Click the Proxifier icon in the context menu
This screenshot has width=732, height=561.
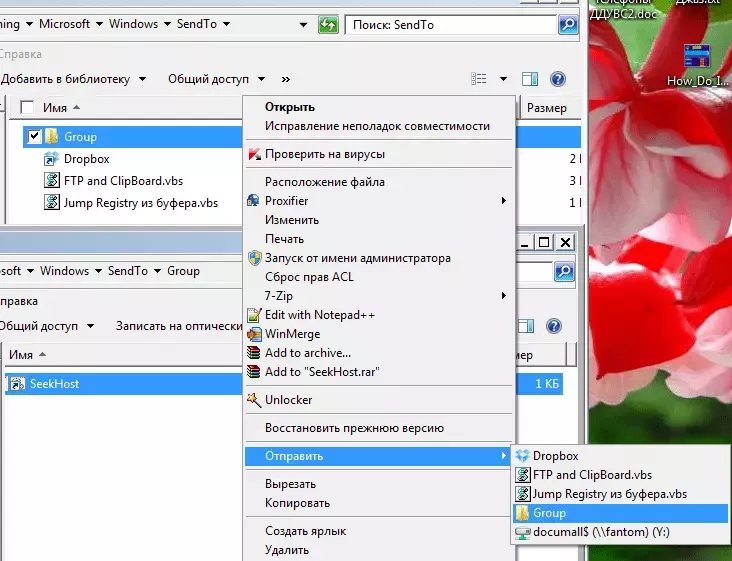[x=253, y=201]
